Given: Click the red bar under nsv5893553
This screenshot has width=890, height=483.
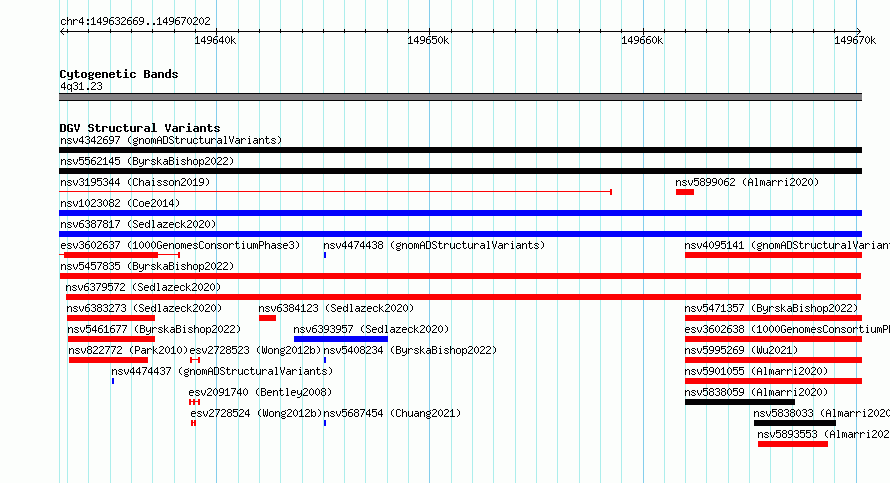Looking at the screenshot, I should [792, 444].
